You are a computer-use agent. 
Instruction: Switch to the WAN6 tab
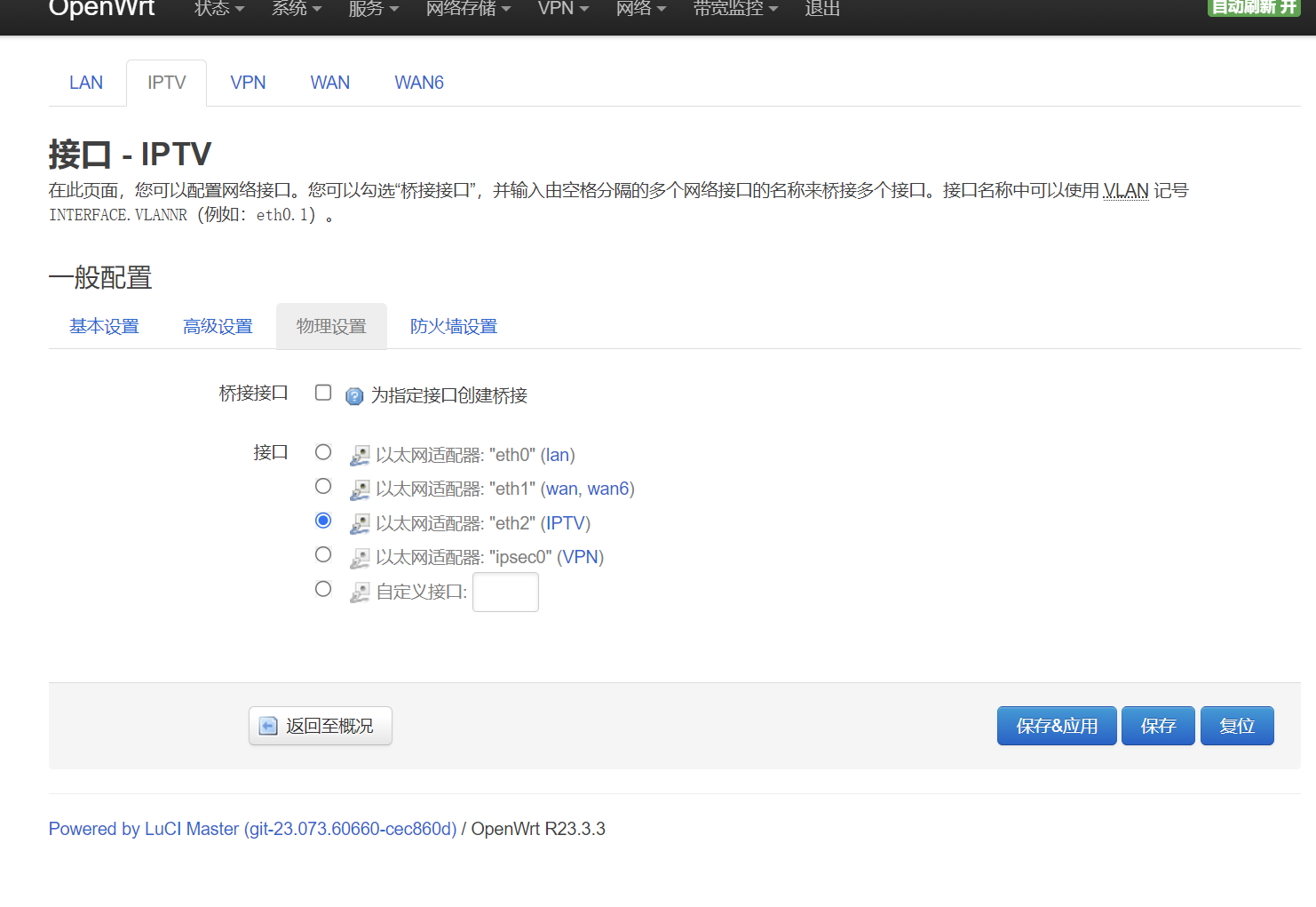point(418,82)
